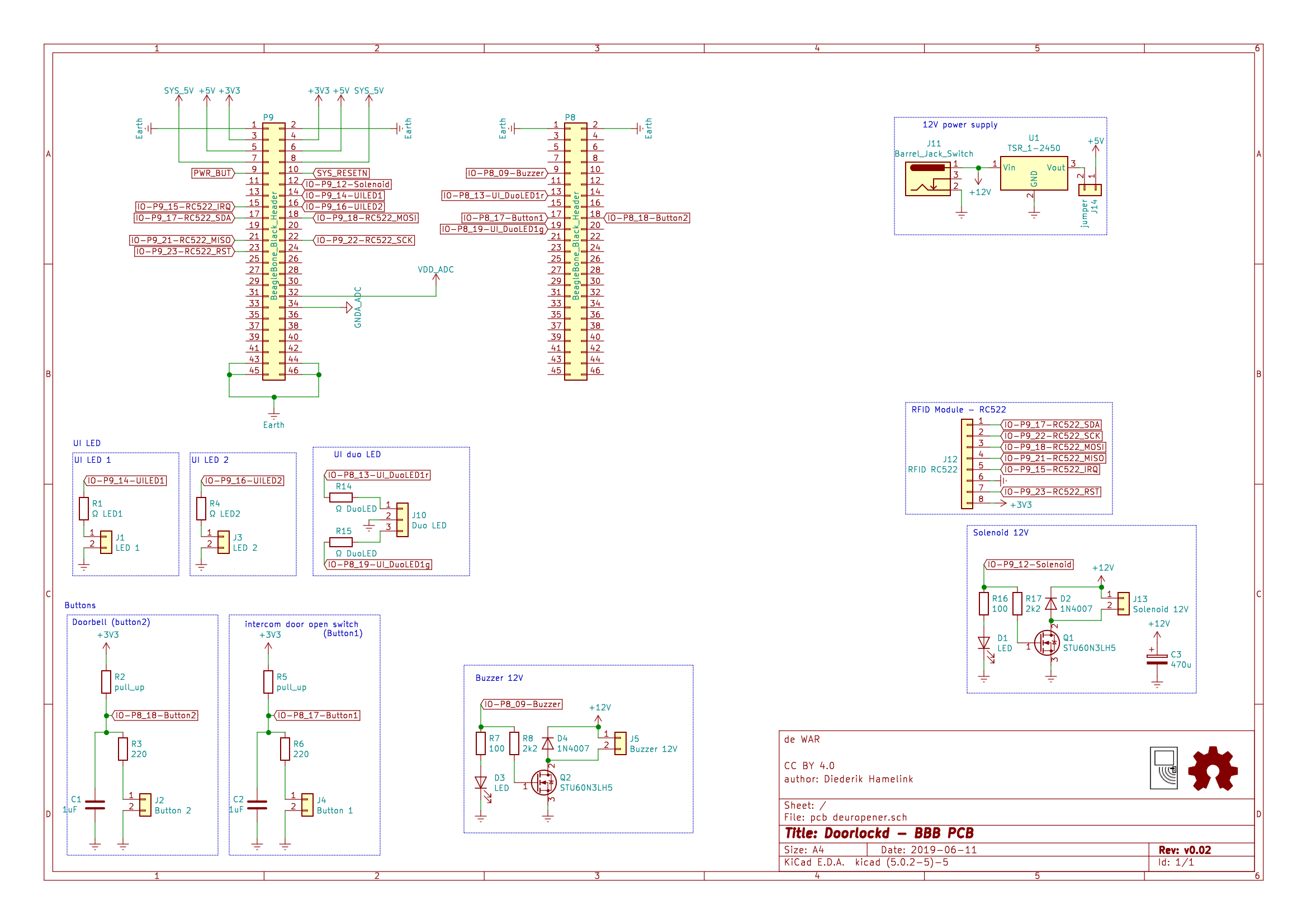Click the RFID reader logo in title block
The width and height of the screenshot is (1307, 924).
tap(1163, 767)
